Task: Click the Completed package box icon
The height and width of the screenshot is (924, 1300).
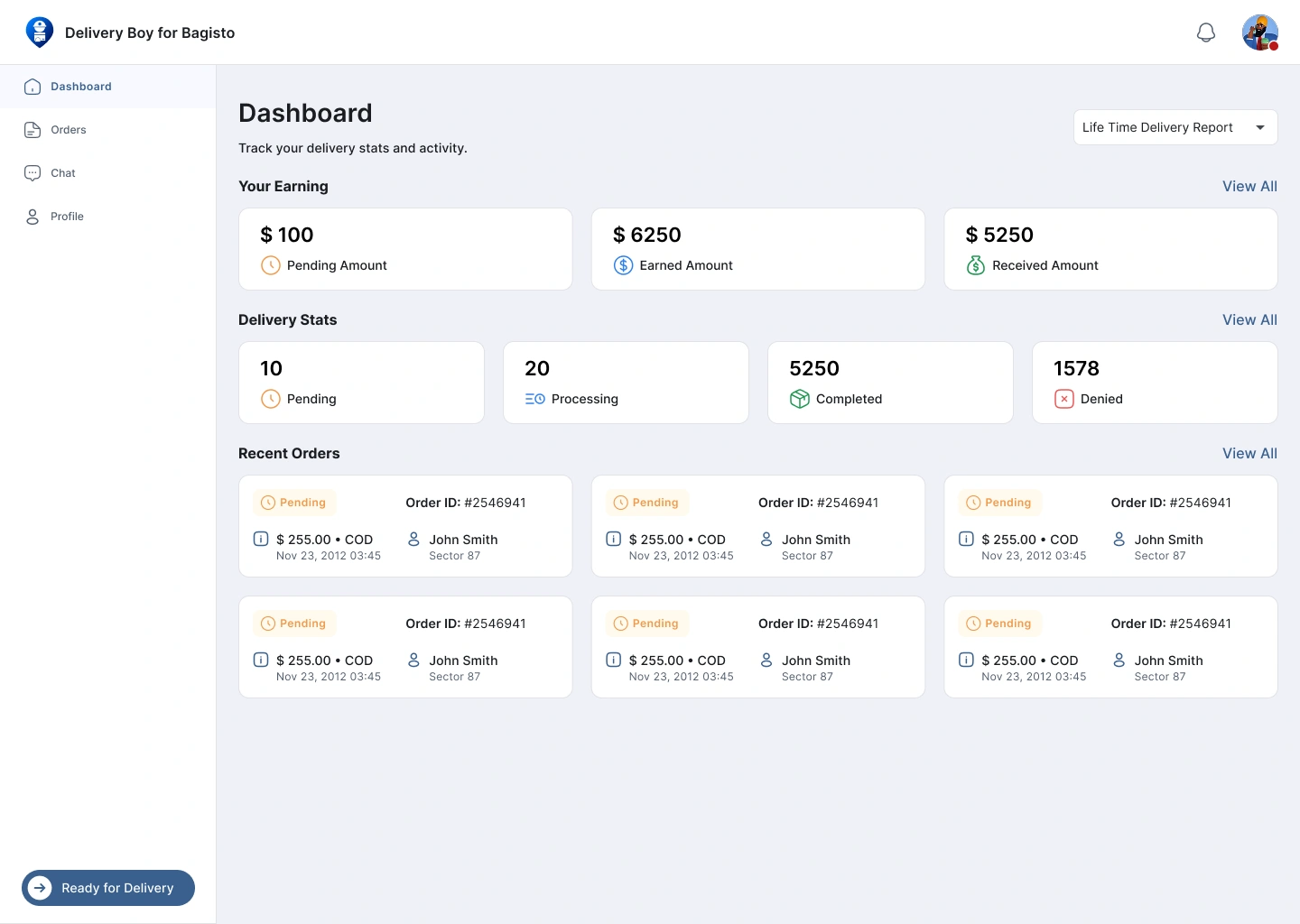Action: point(800,399)
